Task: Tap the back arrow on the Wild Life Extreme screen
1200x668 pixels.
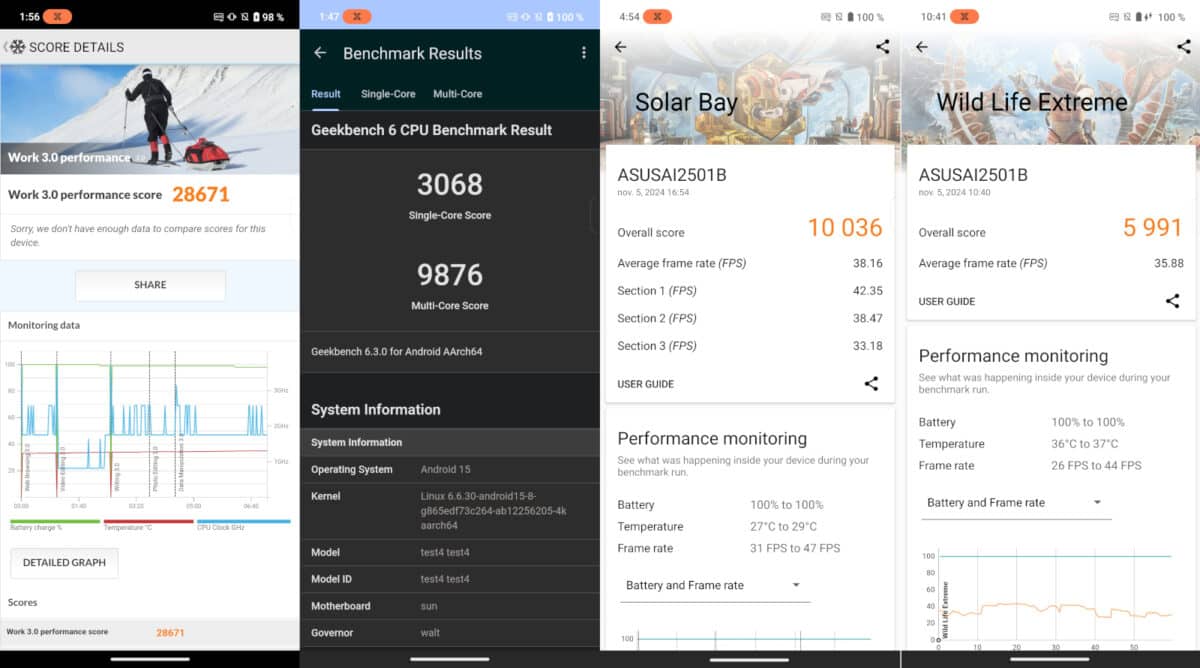Action: coord(921,47)
